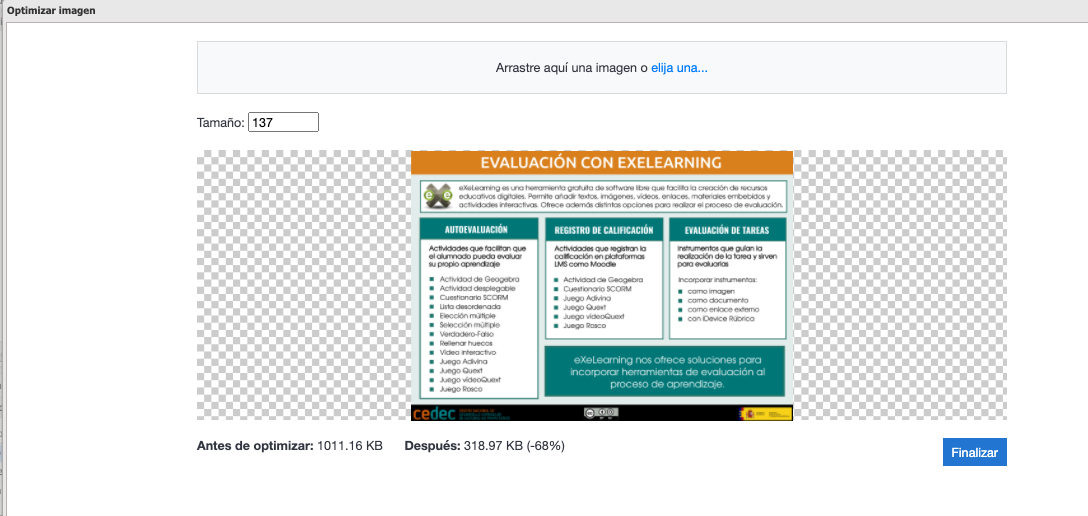Click the cedec logo in image footer

(433, 413)
